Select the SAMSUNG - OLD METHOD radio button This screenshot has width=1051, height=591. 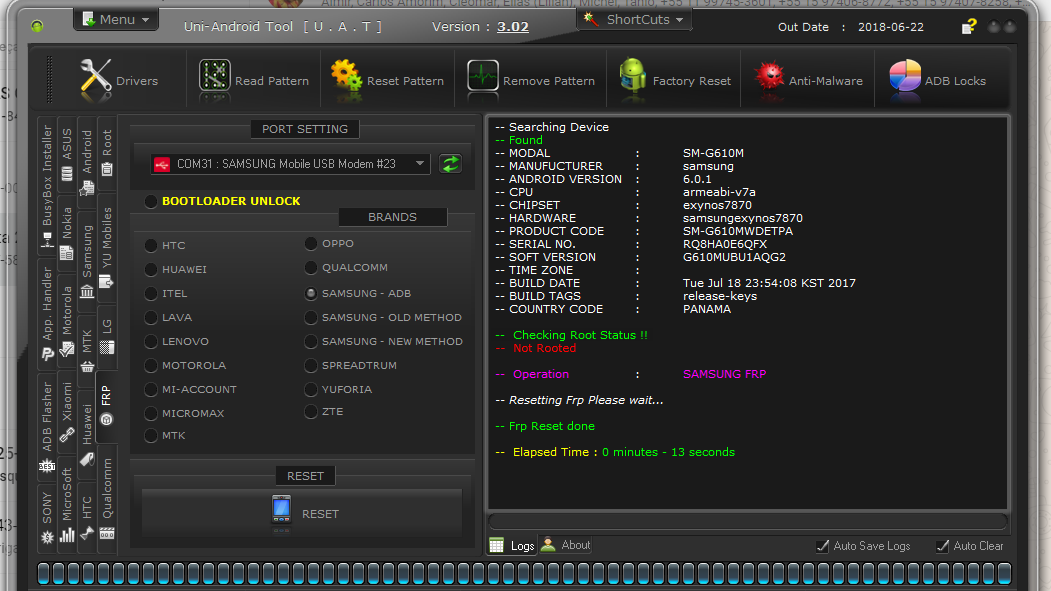(311, 318)
